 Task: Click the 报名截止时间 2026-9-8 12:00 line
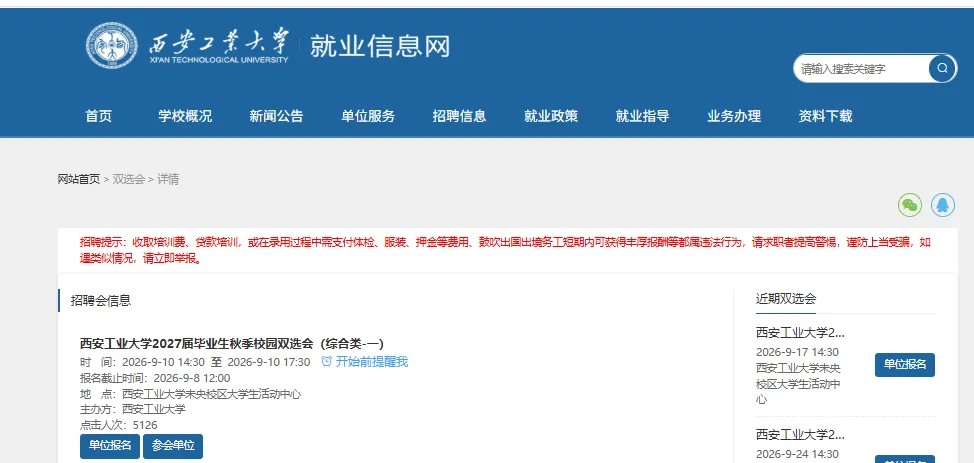tap(155, 378)
